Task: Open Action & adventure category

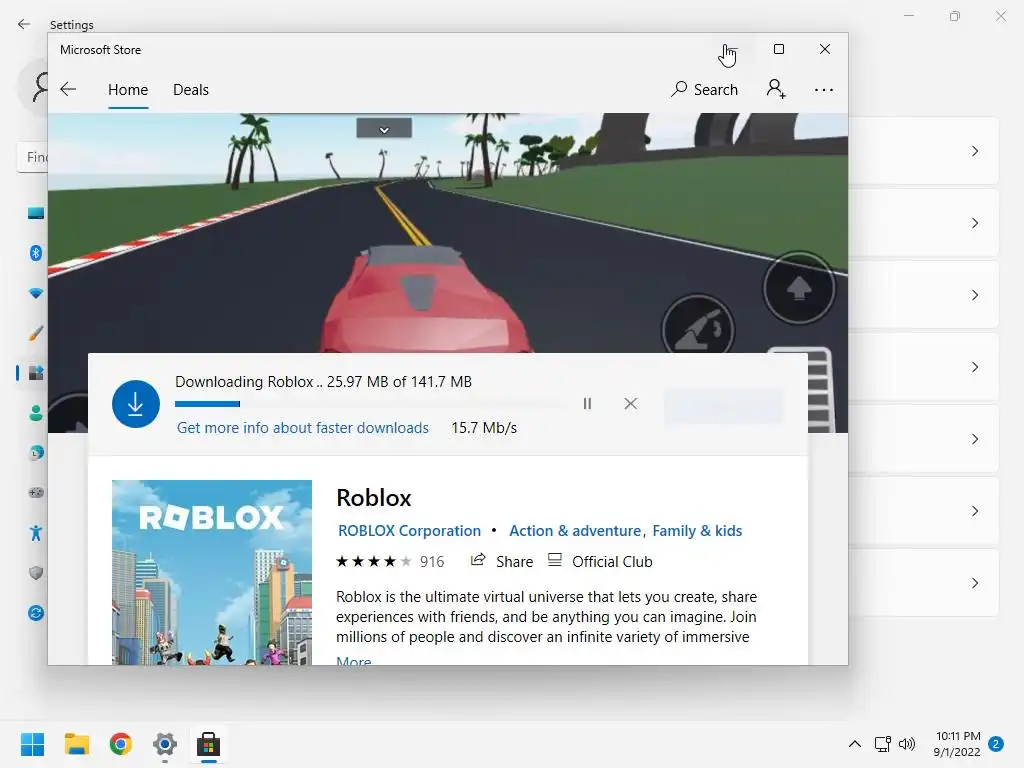Action: click(575, 531)
